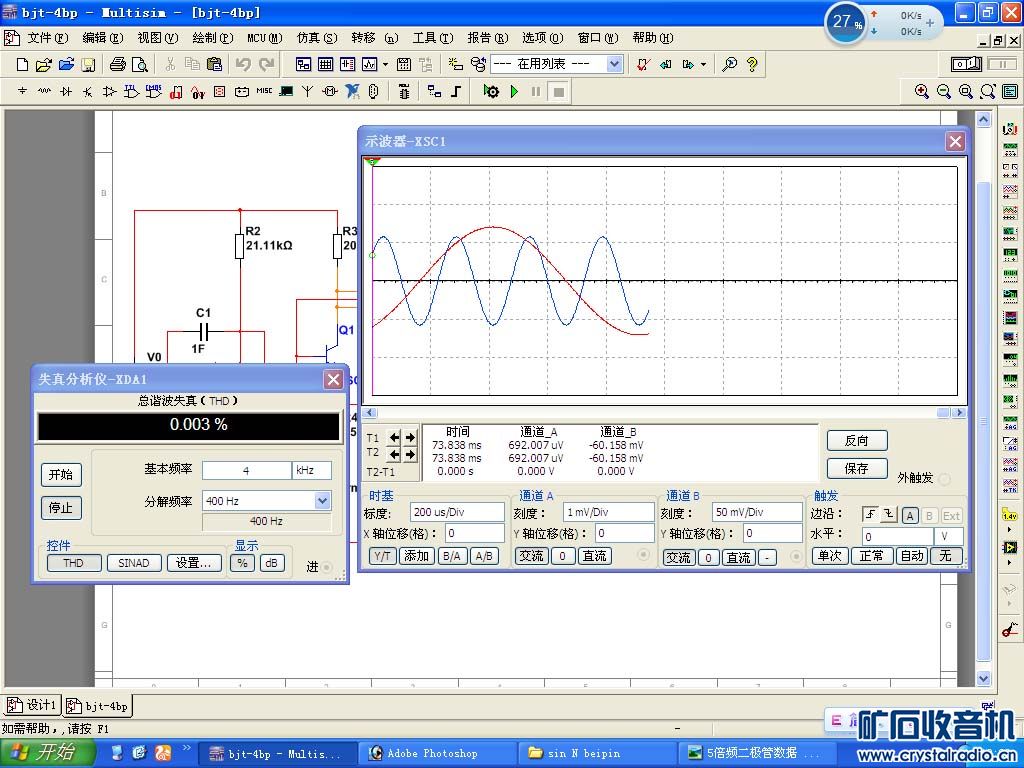This screenshot has height=768, width=1024.
Task: Place a diode from component toolbar
Action: (x=66, y=91)
